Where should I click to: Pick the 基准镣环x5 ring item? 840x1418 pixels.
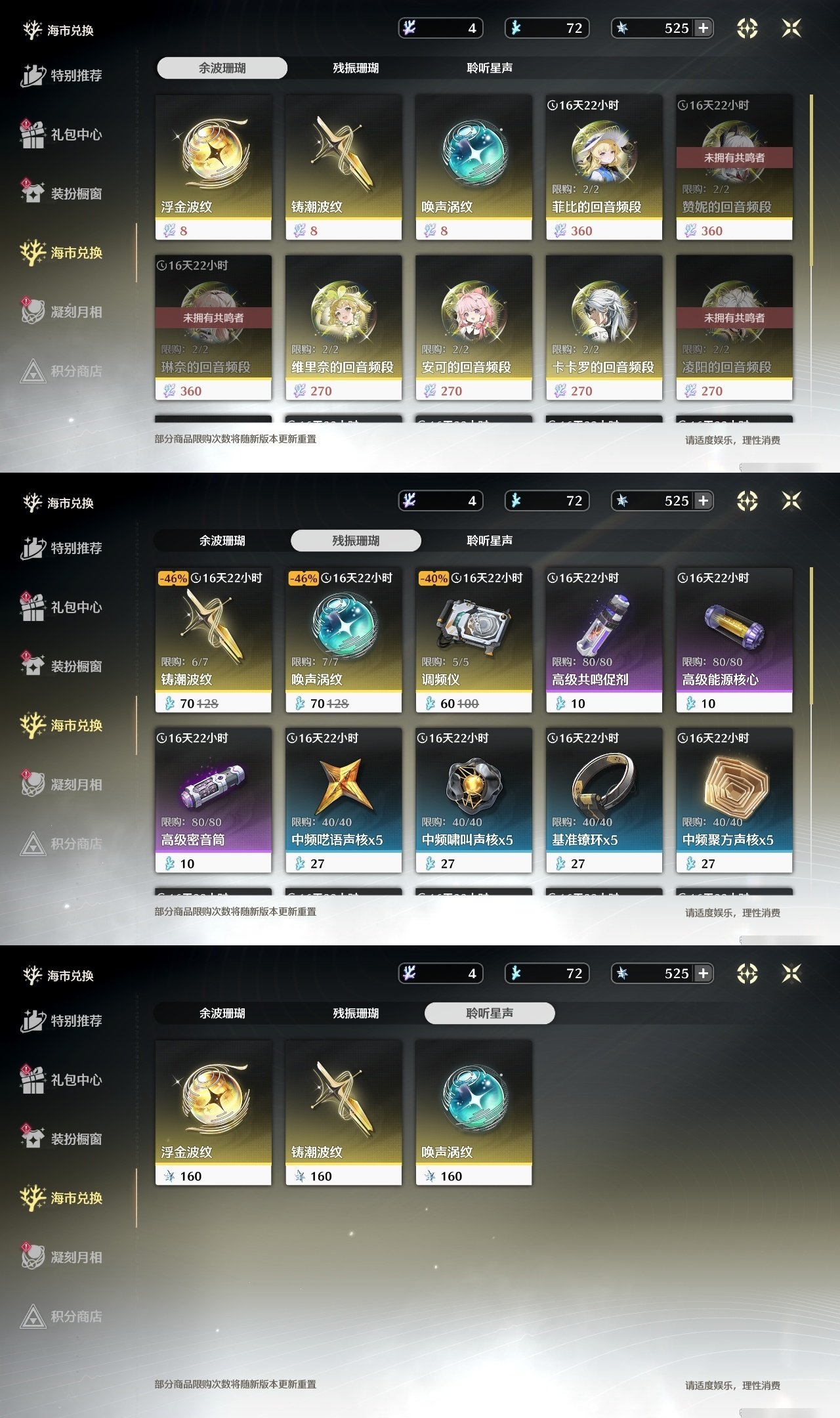(604, 800)
